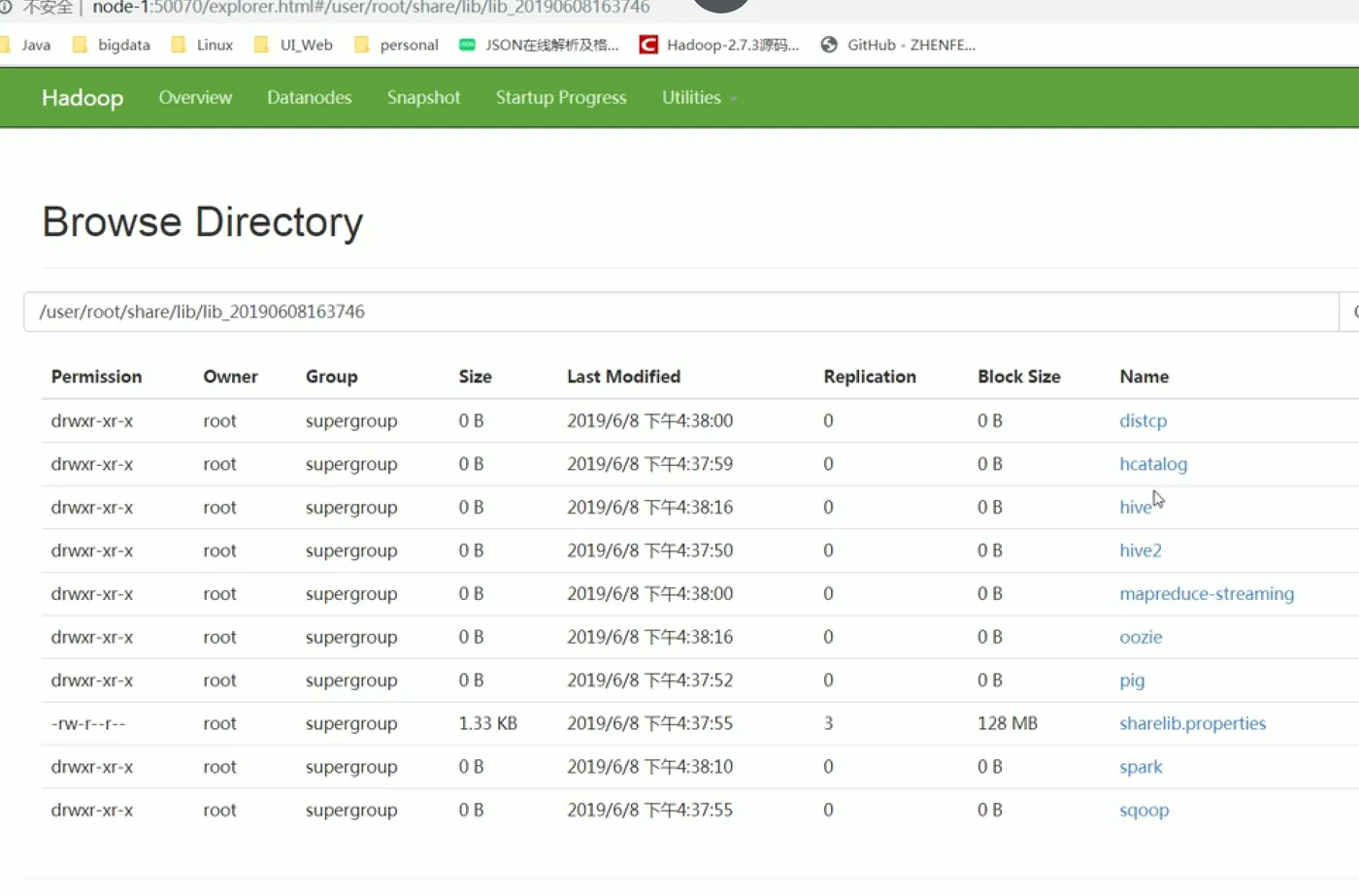Open the personal bookmark folder
Screen dimensions: 1359x896
396,45
